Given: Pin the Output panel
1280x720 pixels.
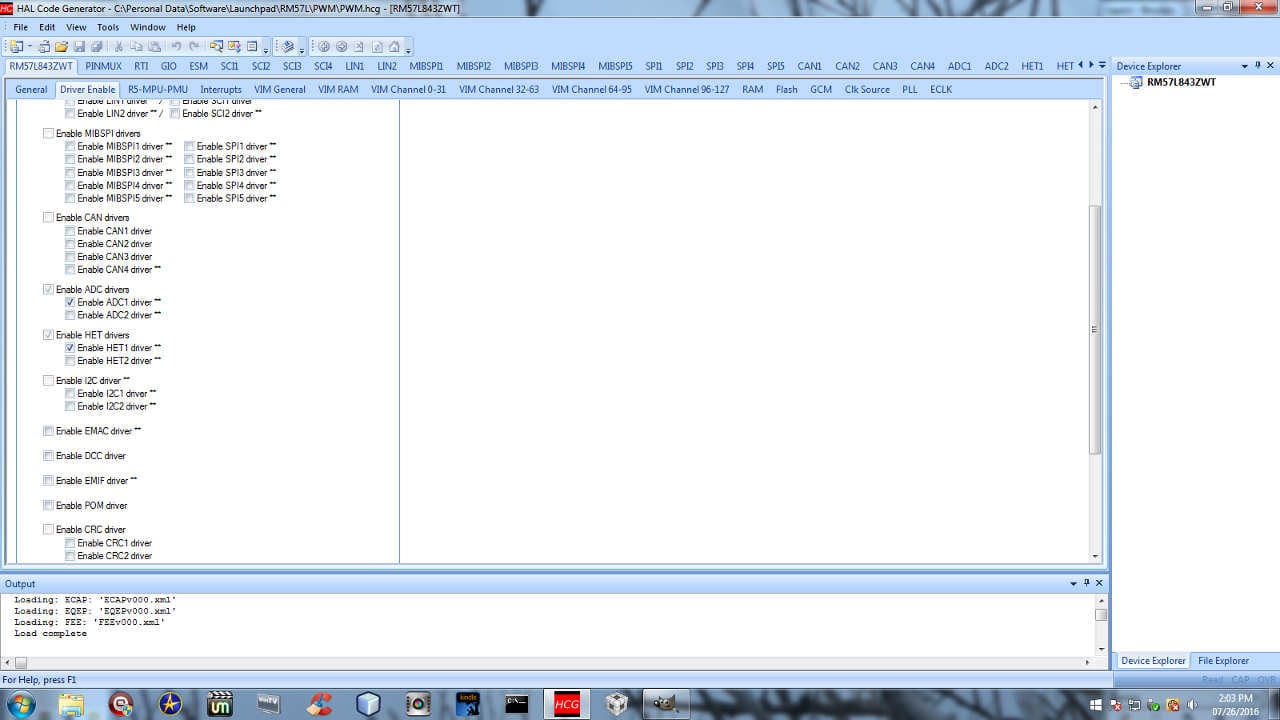Looking at the screenshot, I should (1086, 583).
